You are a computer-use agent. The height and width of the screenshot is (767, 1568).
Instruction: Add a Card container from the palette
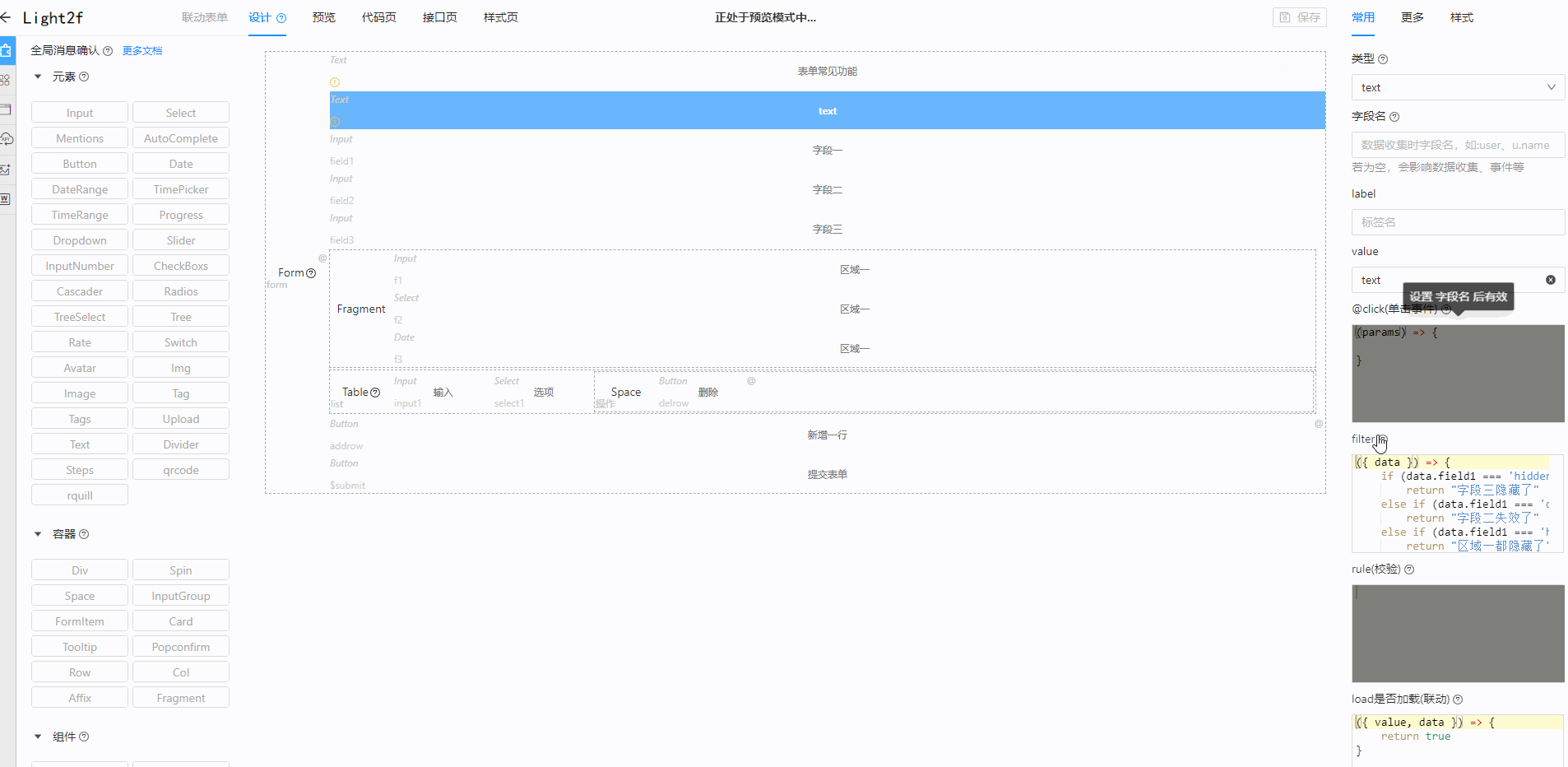point(181,621)
